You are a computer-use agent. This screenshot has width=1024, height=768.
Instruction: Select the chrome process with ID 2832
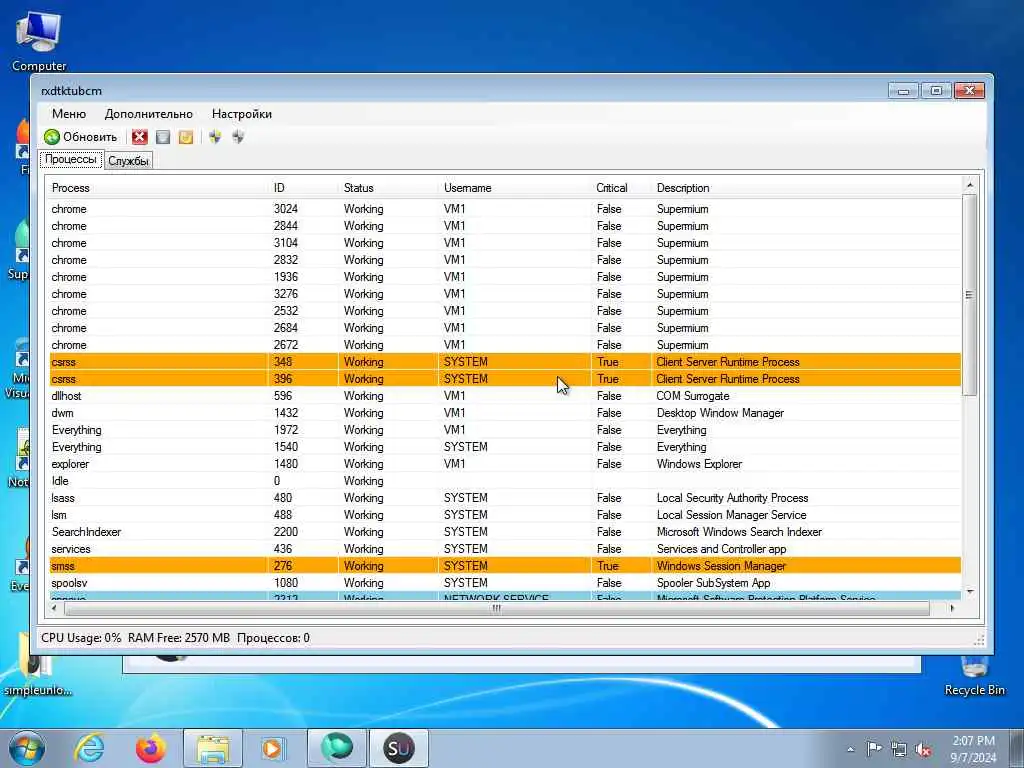pyautogui.click(x=505, y=260)
